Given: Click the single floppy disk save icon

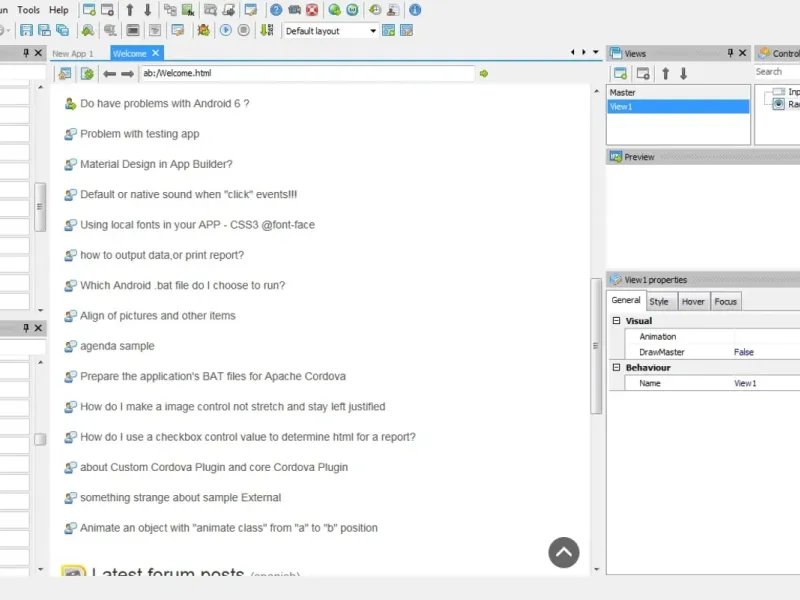Looking at the screenshot, I should pyautogui.click(x=26, y=31).
